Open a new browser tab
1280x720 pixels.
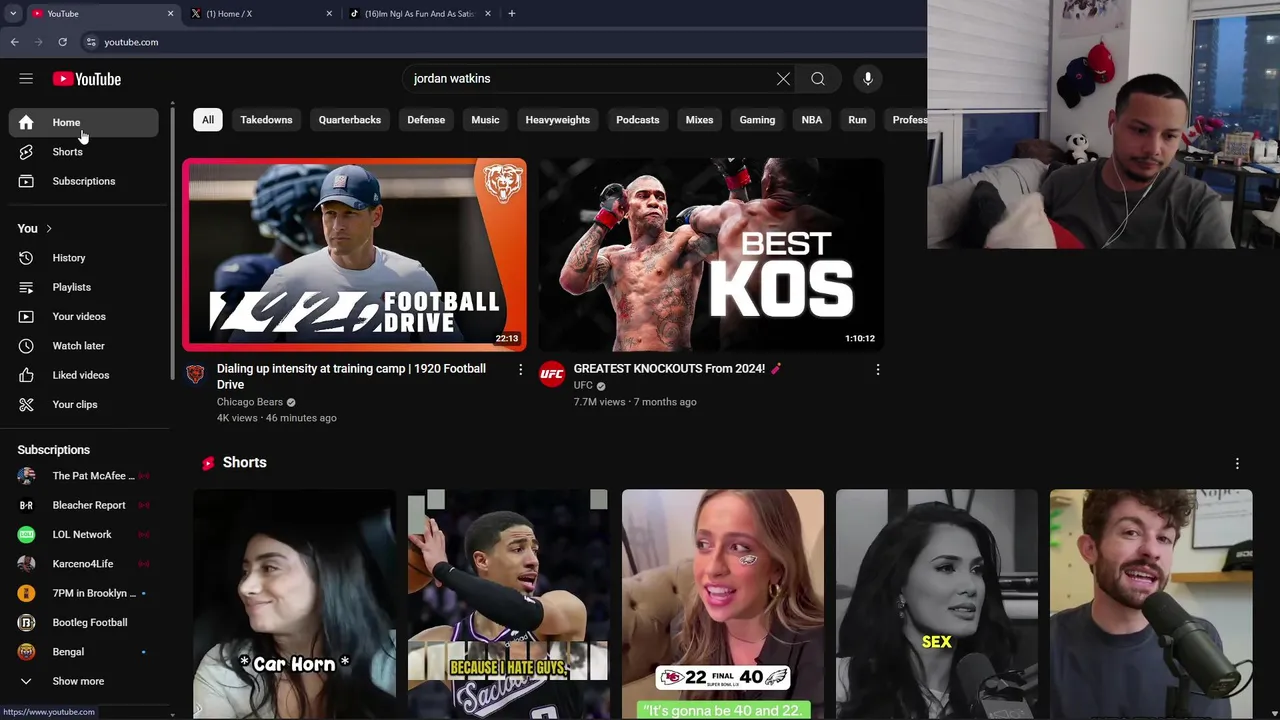click(x=511, y=14)
